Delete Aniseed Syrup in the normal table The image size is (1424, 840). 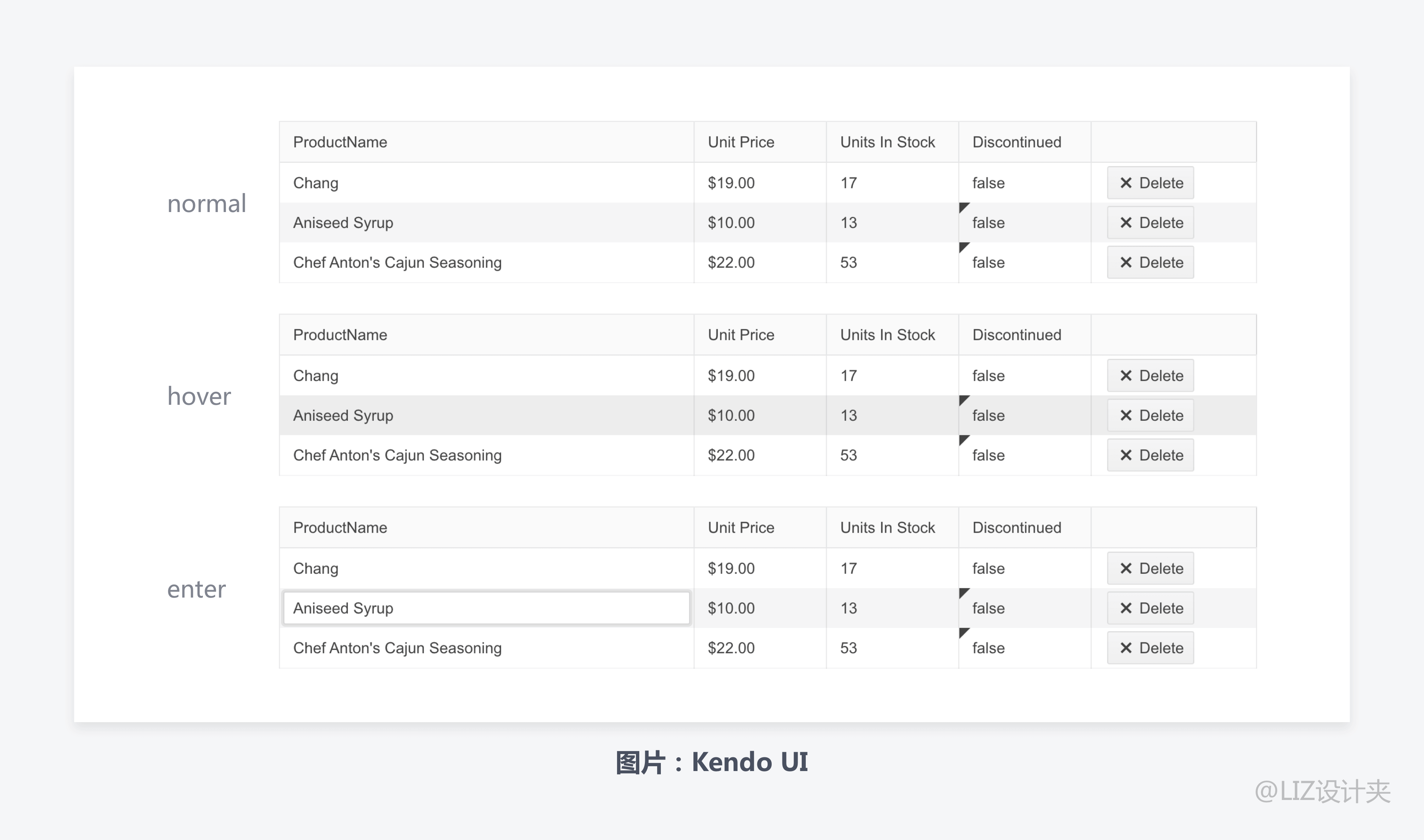[1150, 223]
